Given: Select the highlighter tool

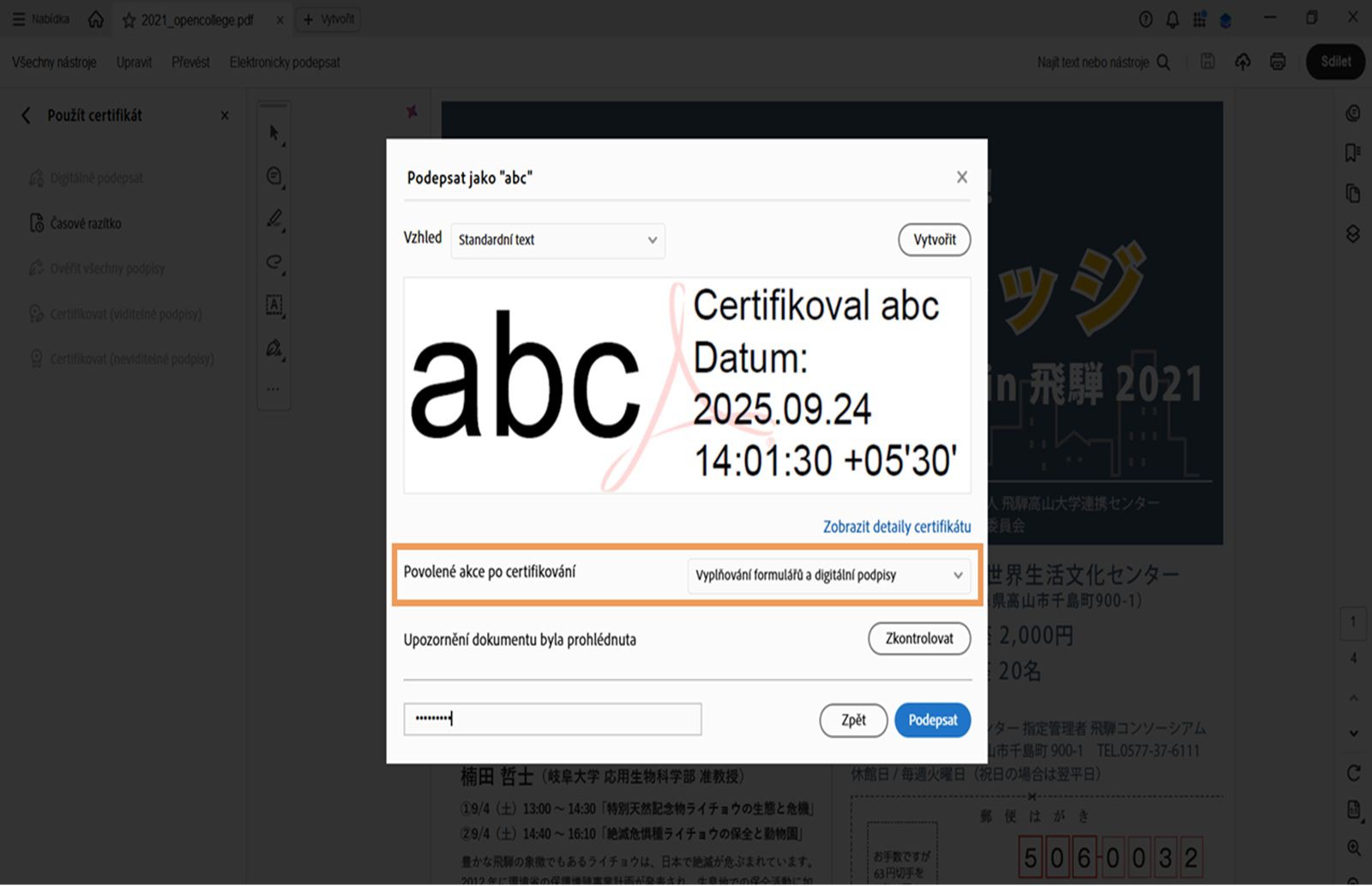Looking at the screenshot, I should (x=273, y=220).
